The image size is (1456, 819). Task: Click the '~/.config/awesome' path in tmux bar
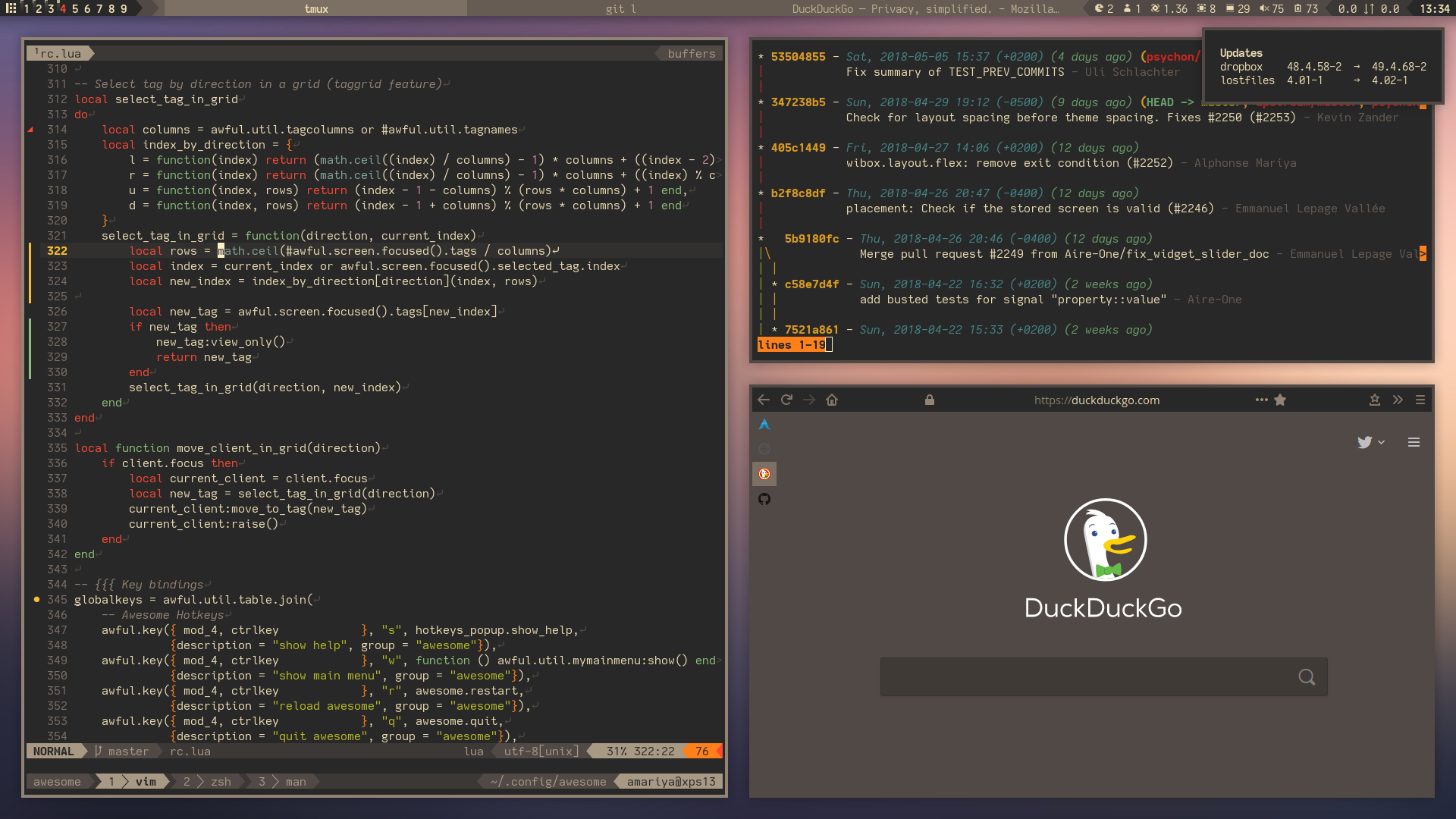click(x=548, y=782)
